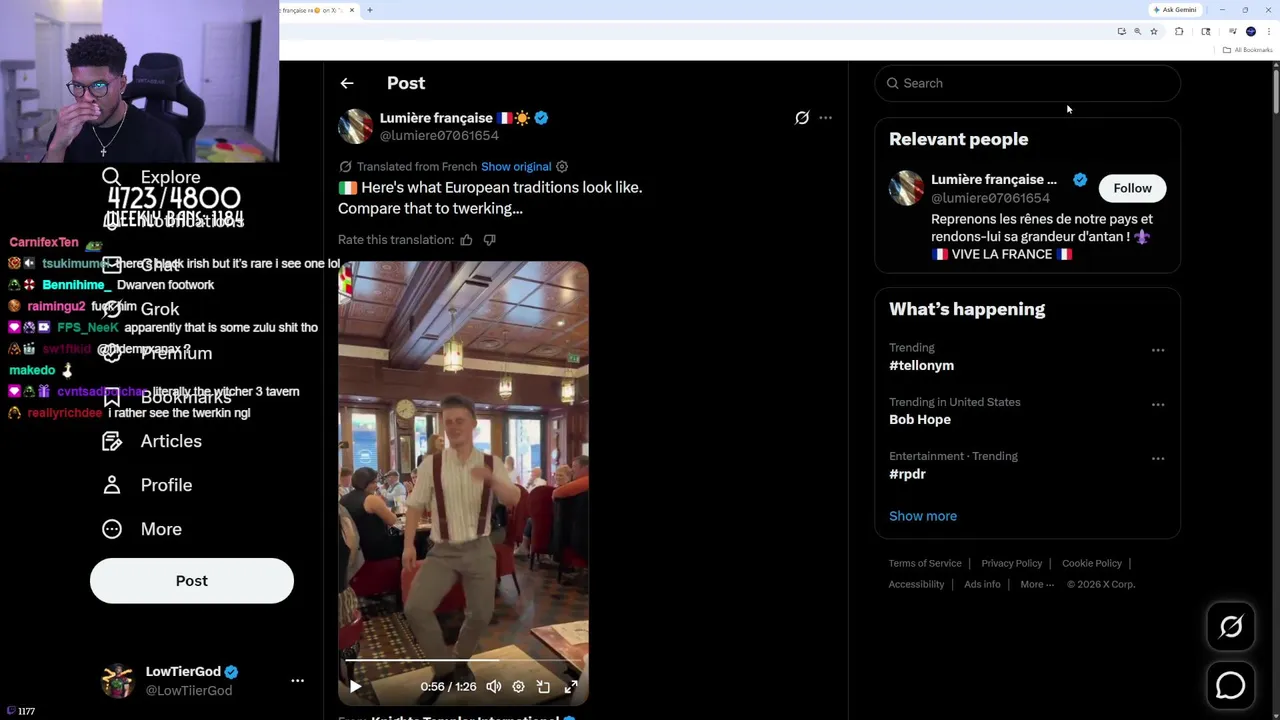Open Accessibility footer link
Image resolution: width=1280 pixels, height=720 pixels.
(916, 585)
